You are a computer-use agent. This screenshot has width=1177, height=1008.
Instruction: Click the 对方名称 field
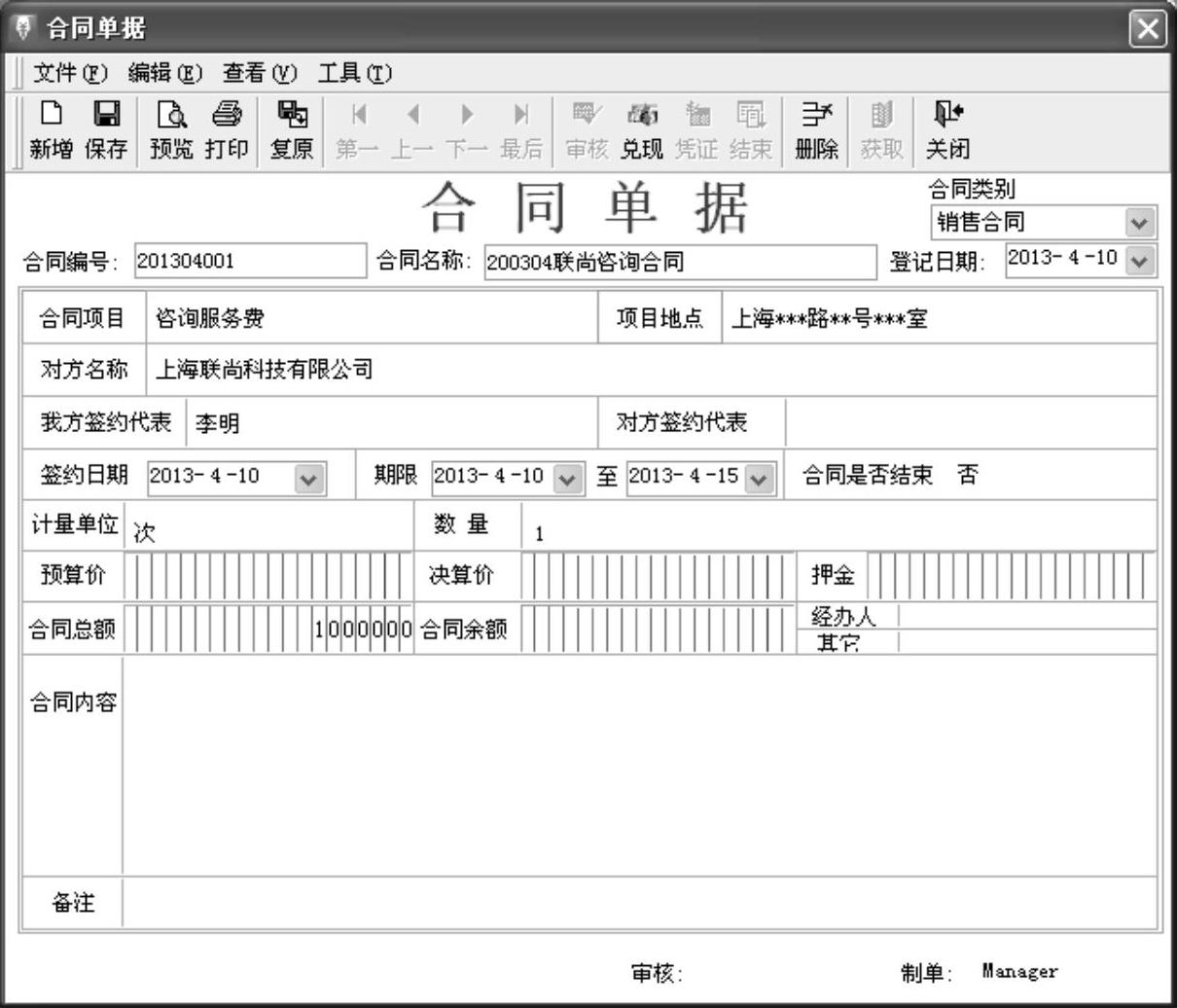(652, 370)
